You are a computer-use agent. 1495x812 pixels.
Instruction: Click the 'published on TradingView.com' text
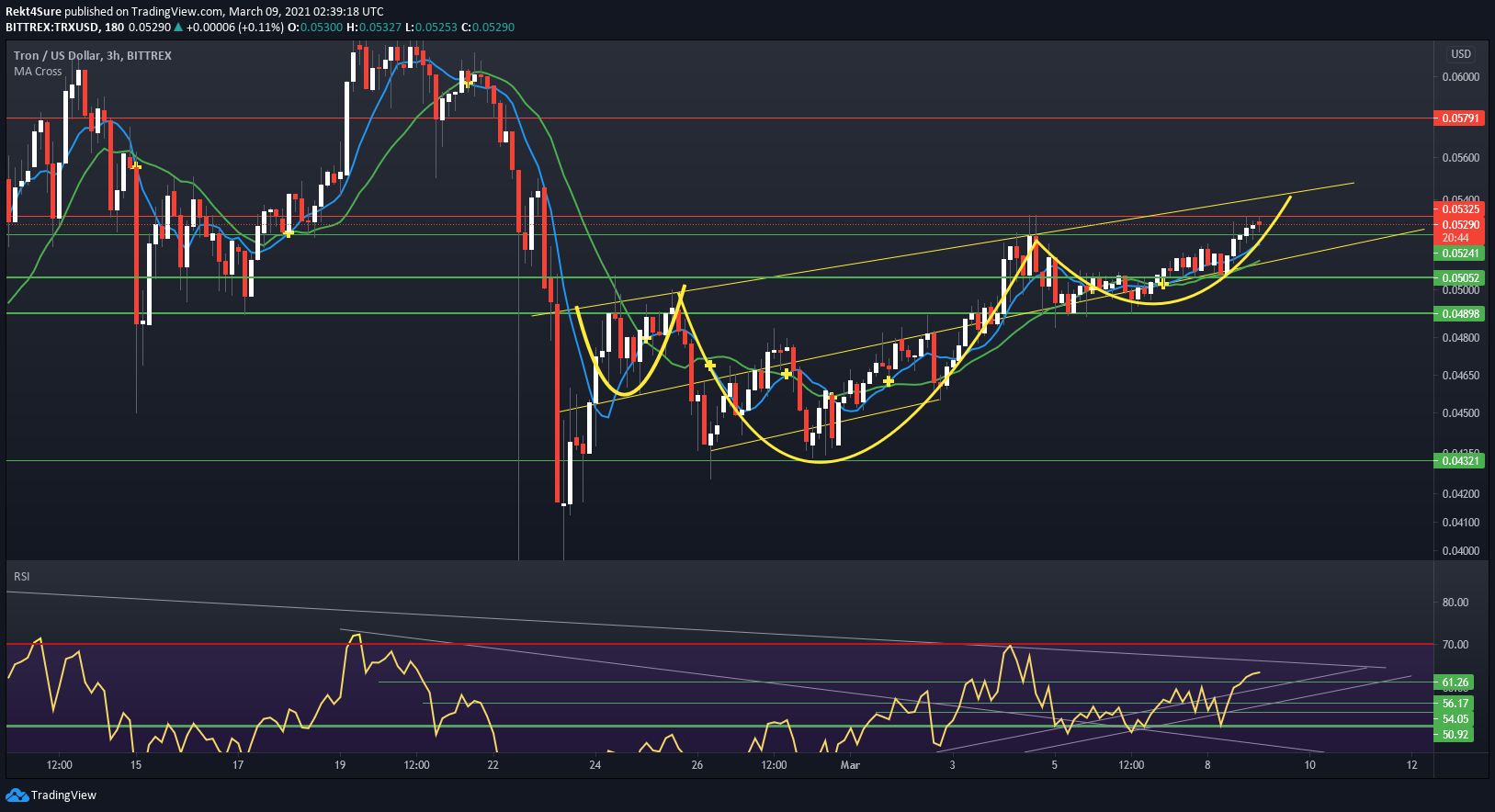143,12
